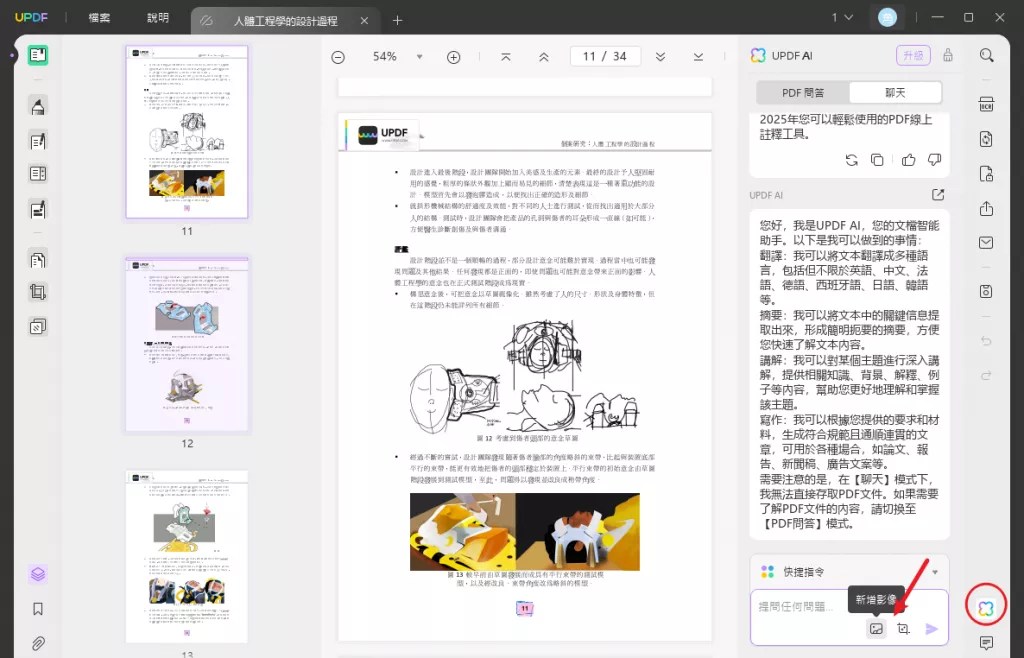
Task: Open the Organize Pages tool
Action: click(38, 260)
